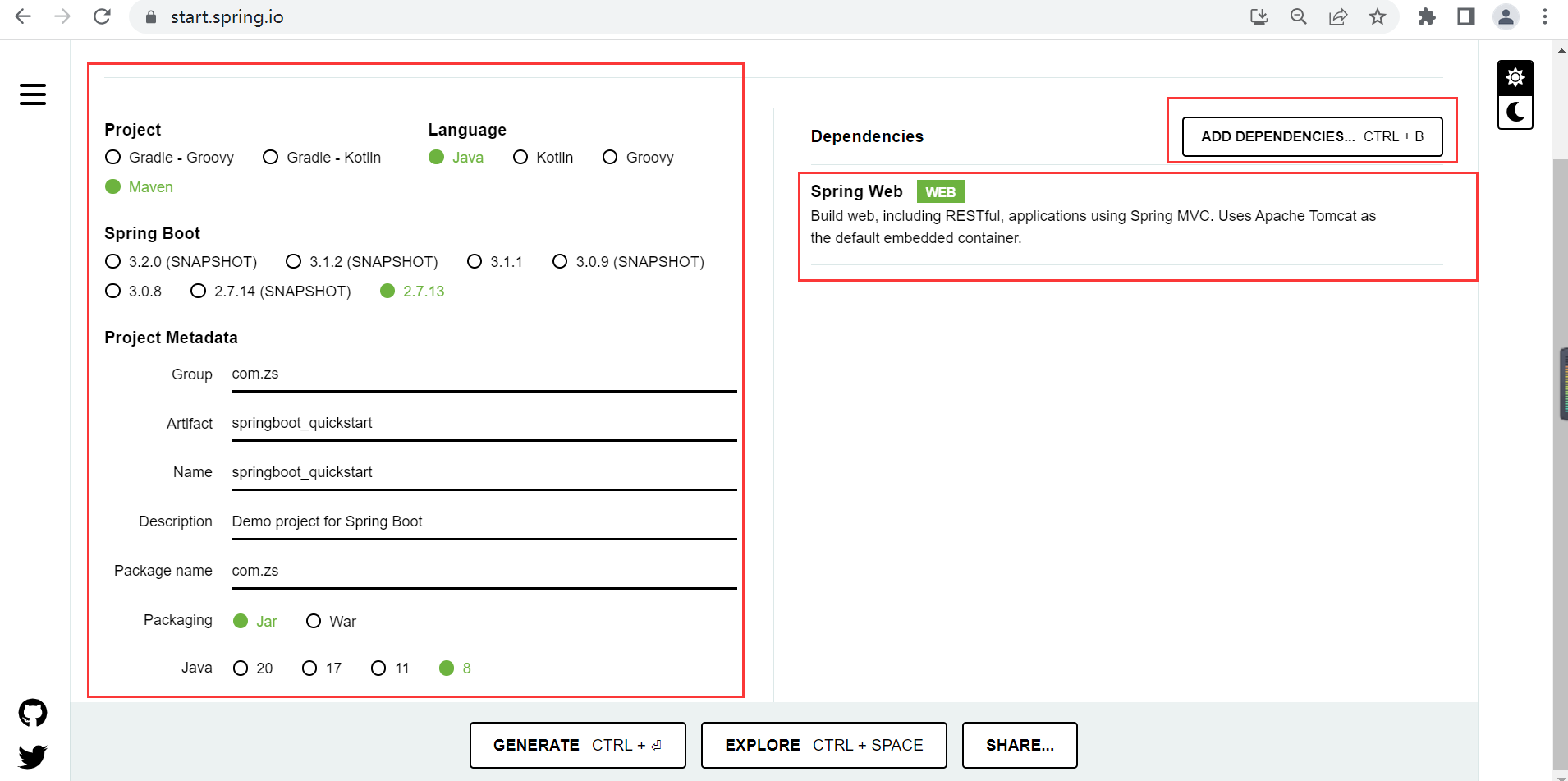Select Spring Boot 2.7.14 (SNAPSHOT)
Image resolution: width=1568 pixels, height=781 pixels.
pyautogui.click(x=271, y=292)
